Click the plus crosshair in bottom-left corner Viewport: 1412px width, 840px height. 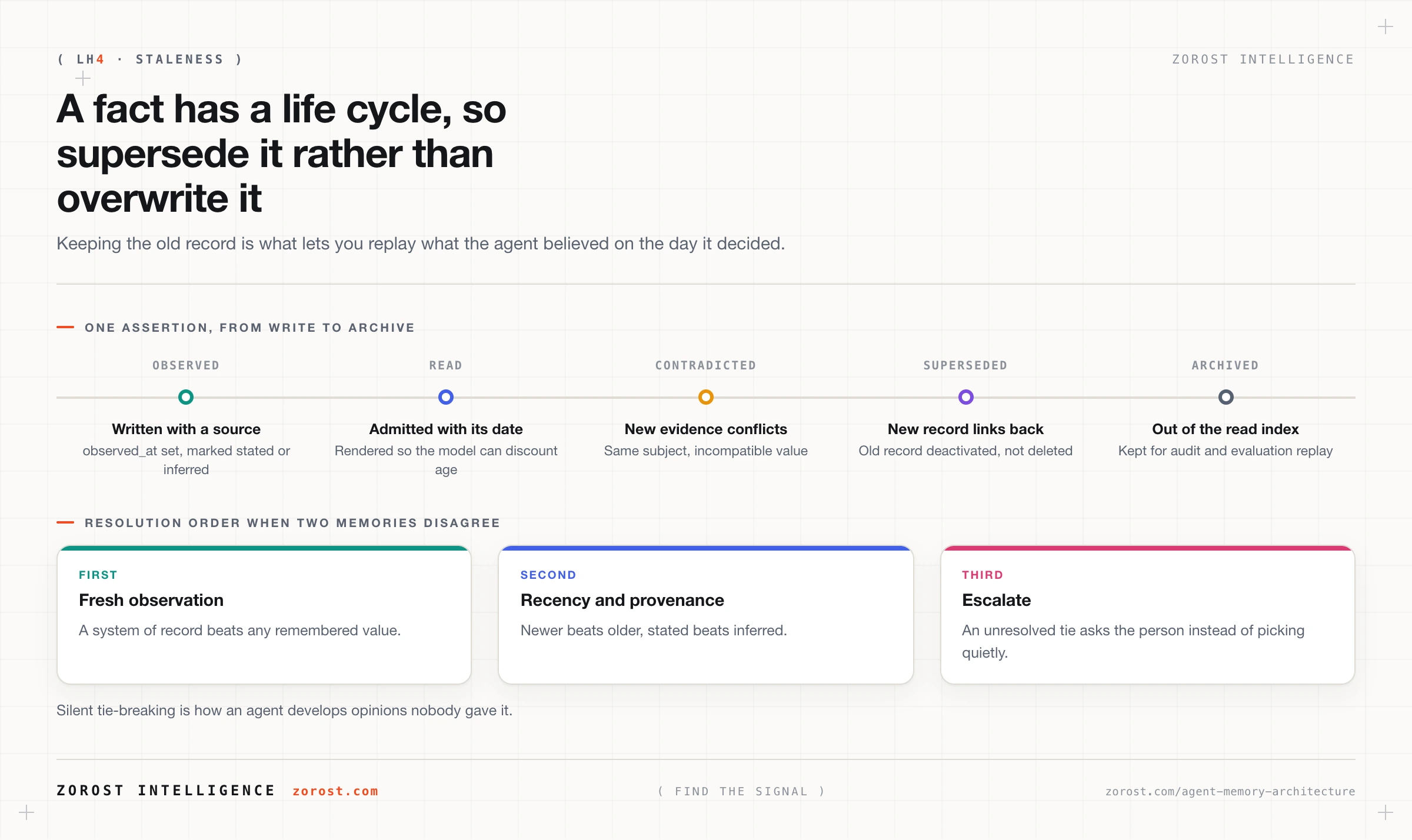[26, 813]
